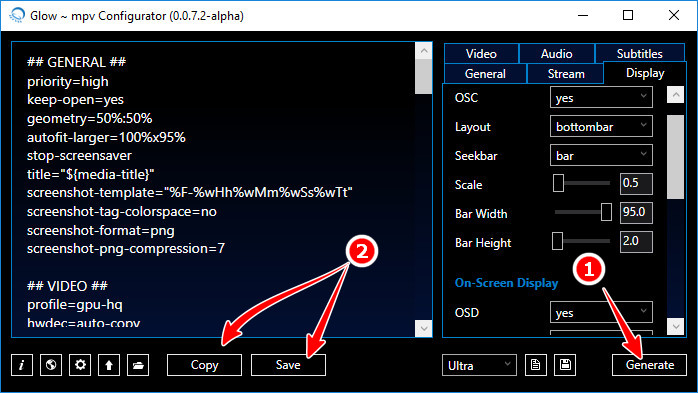
Task: Click the info icon button
Action: pyautogui.click(x=22, y=365)
